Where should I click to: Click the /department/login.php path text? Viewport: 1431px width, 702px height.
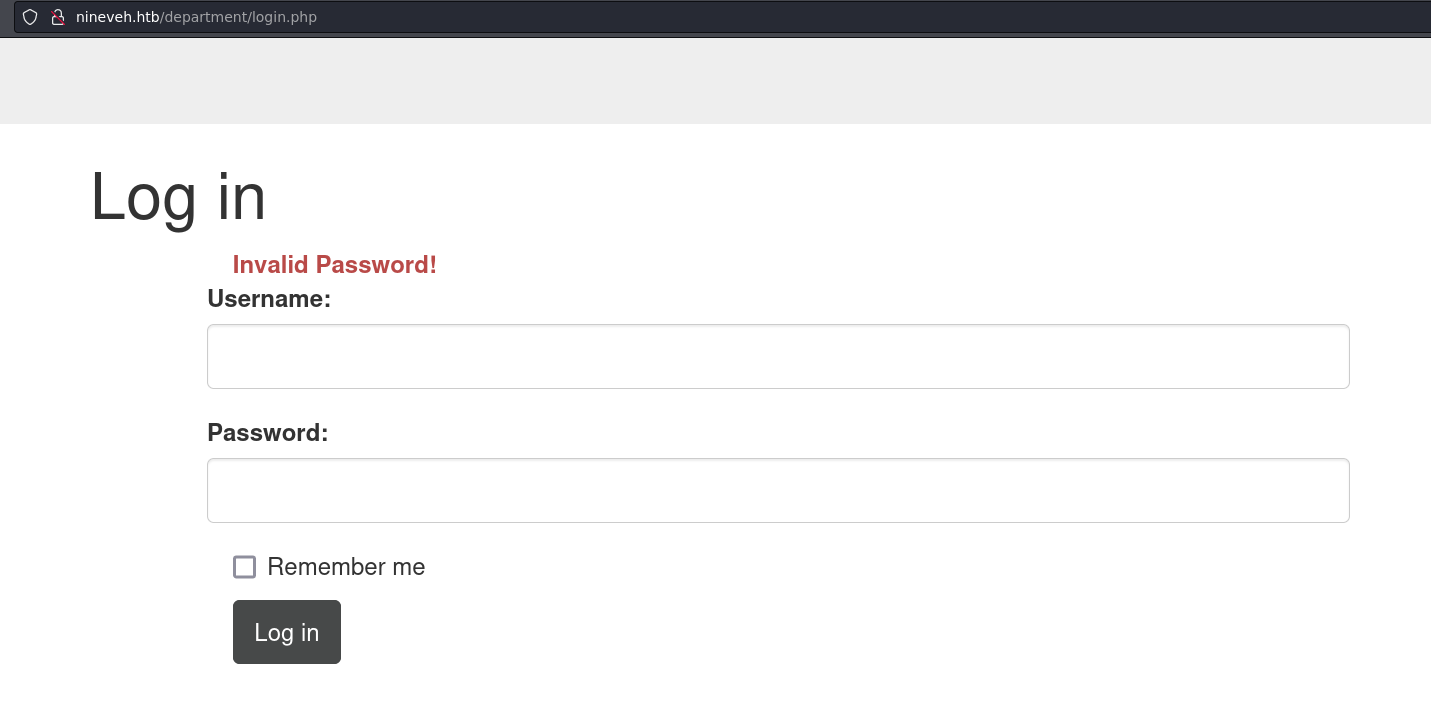239,17
